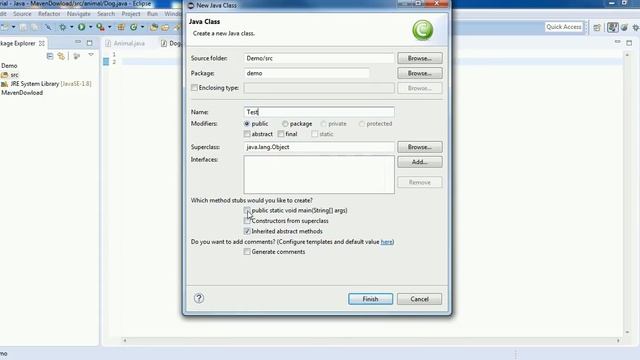Click the Link with Editor icon
640x360 pixels.
pyautogui.click(x=61, y=56)
